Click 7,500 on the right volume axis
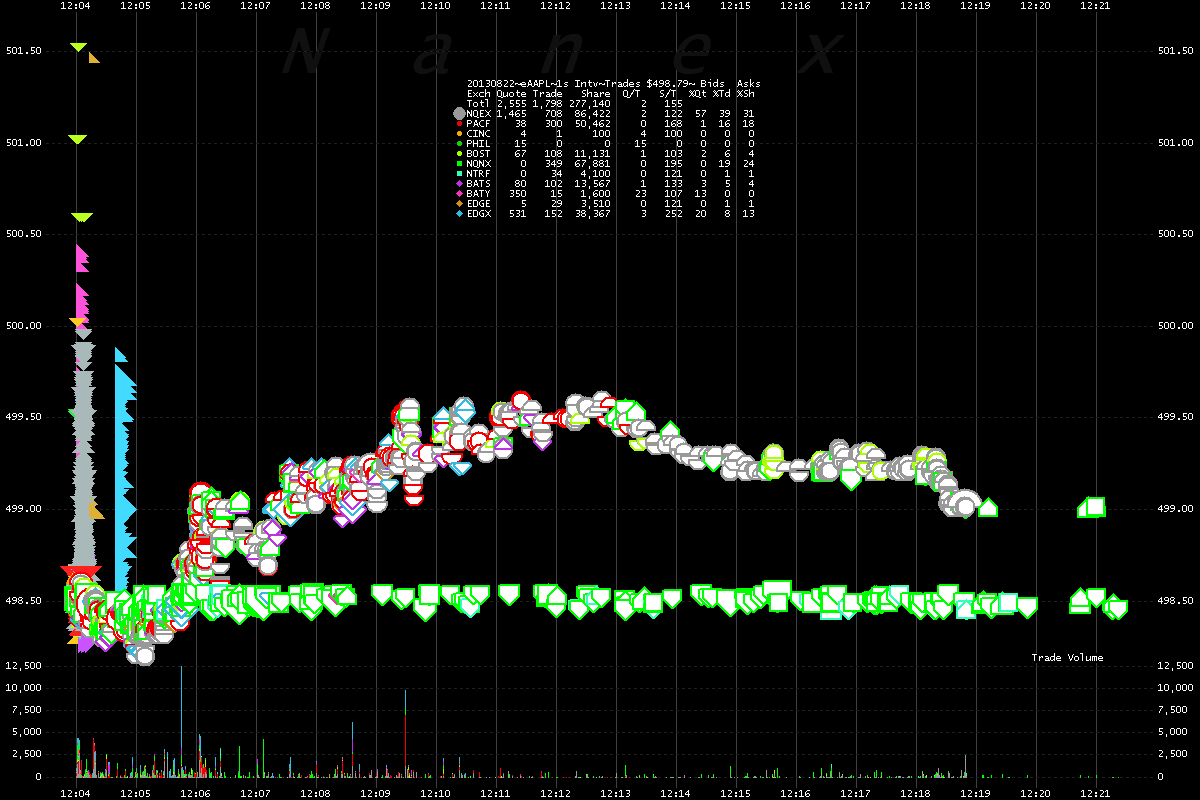1200x800 pixels. click(1172, 710)
